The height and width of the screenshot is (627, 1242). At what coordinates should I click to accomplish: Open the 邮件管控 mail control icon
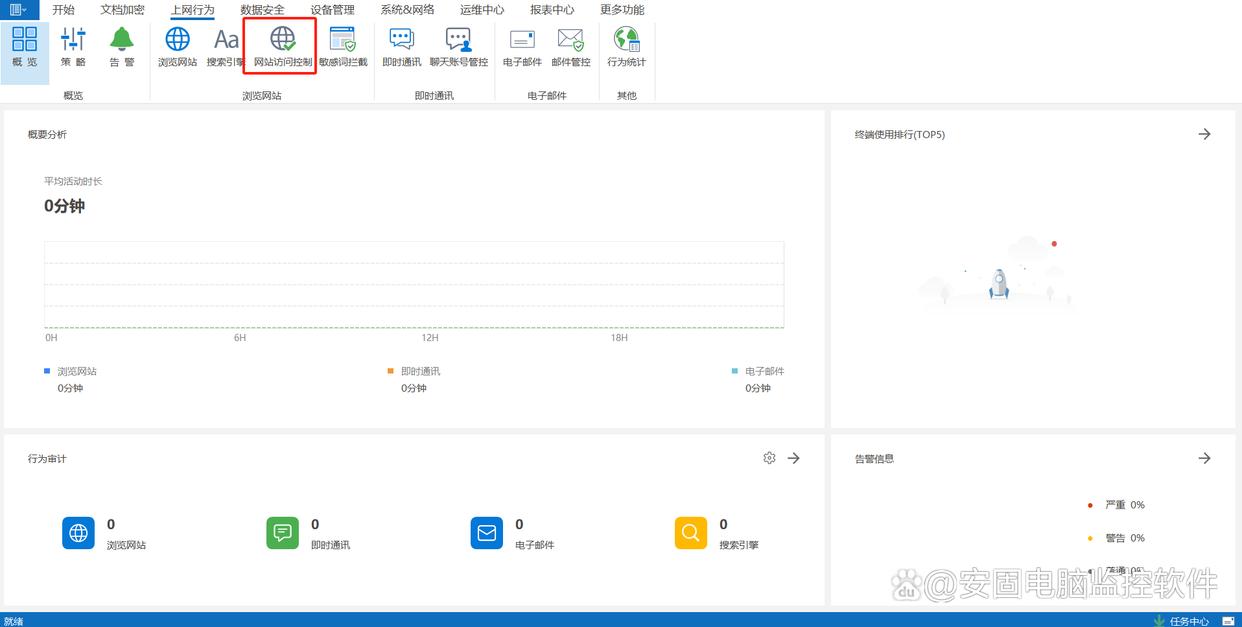coord(571,47)
